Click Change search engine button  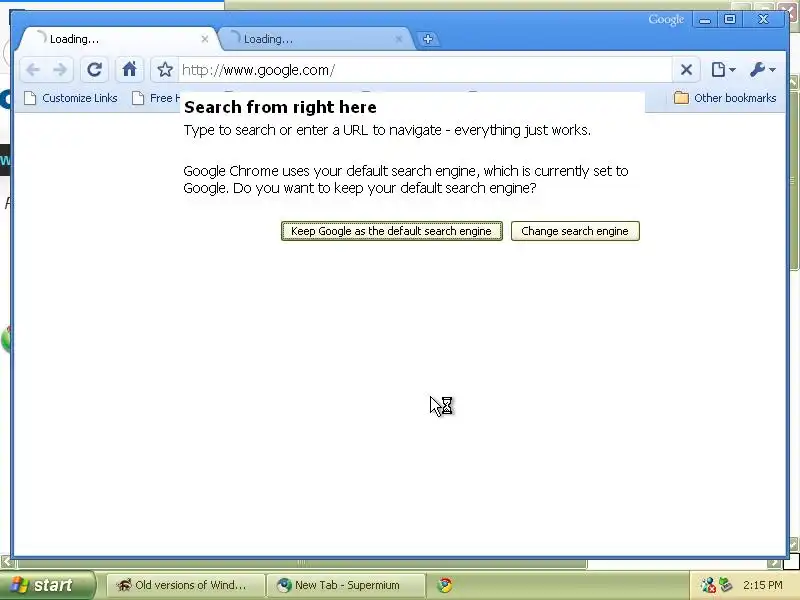[575, 231]
